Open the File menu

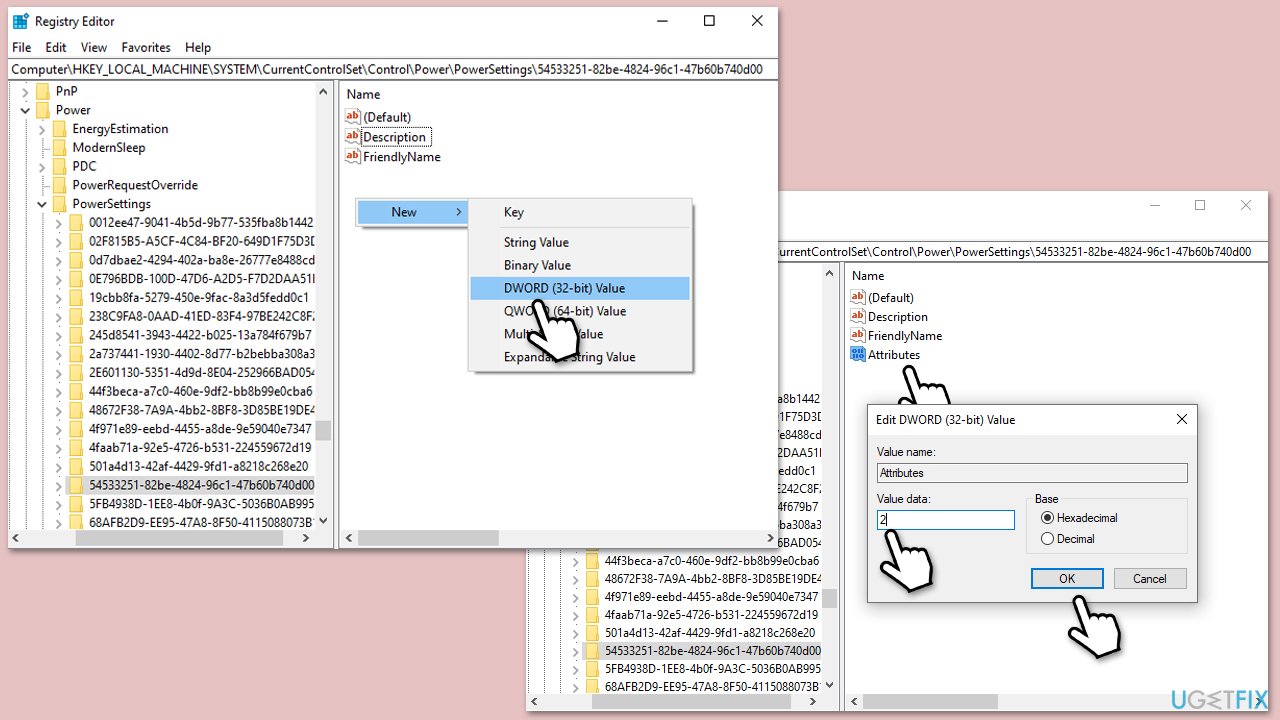[21, 47]
